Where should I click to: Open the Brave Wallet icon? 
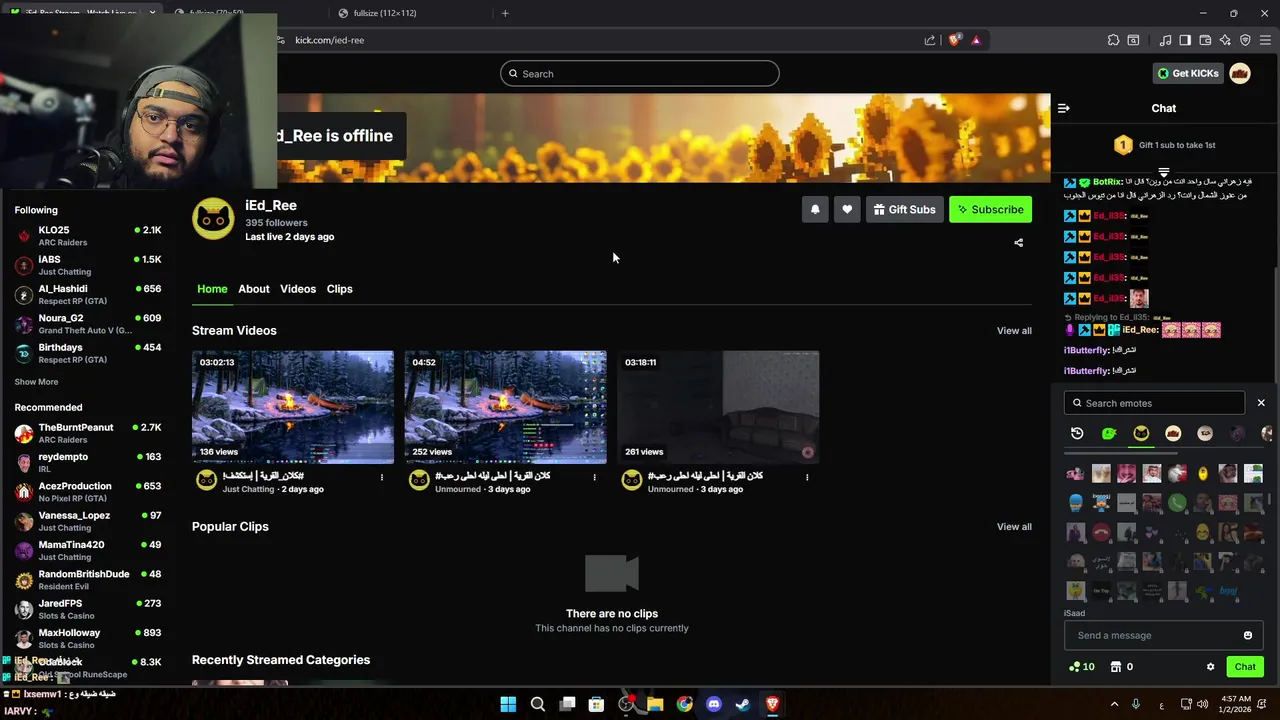pos(1205,40)
